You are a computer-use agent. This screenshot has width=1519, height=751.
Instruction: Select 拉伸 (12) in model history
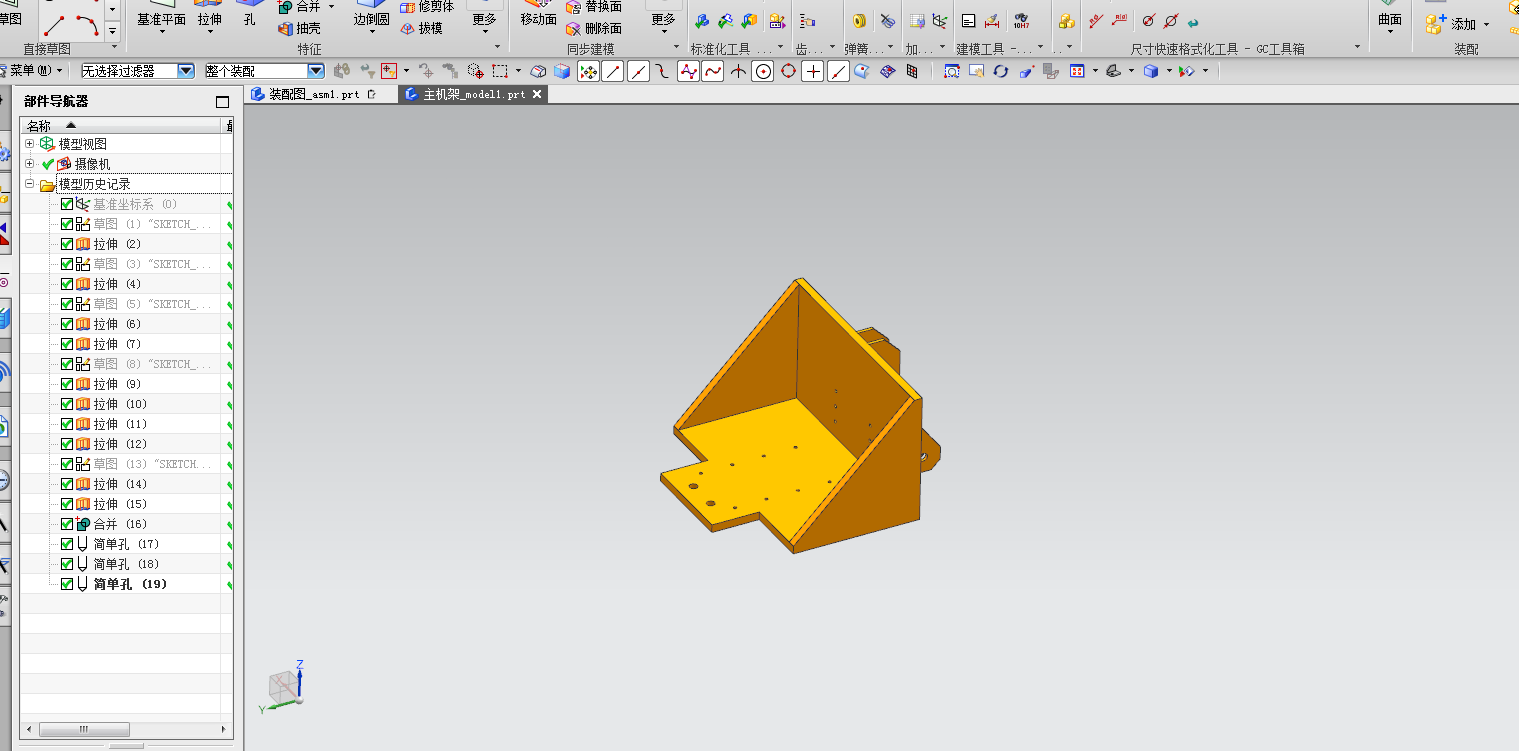point(120,444)
